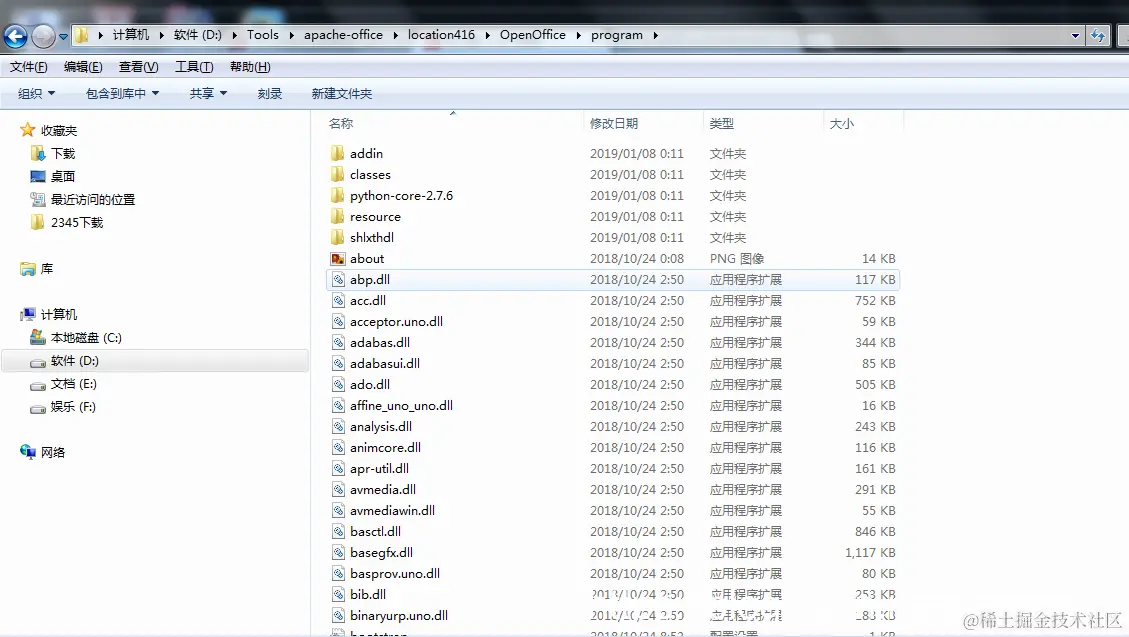Click OpenOffice breadcrumb segment
Screen dimensions: 1129x637
532,35
